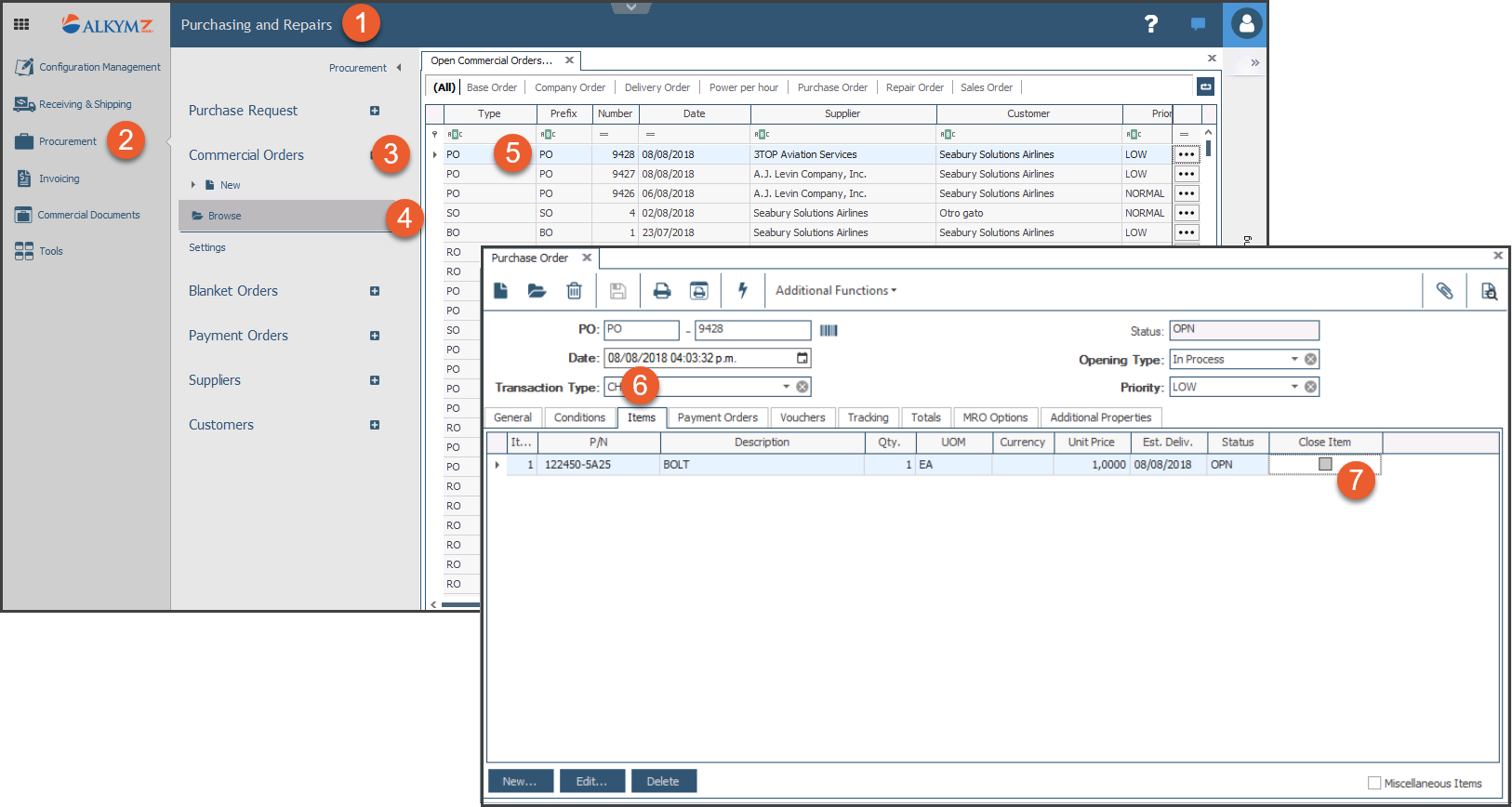This screenshot has width=1512, height=807.
Task: Click Print preview icon in Purchase Order toolbar
Action: (x=698, y=291)
